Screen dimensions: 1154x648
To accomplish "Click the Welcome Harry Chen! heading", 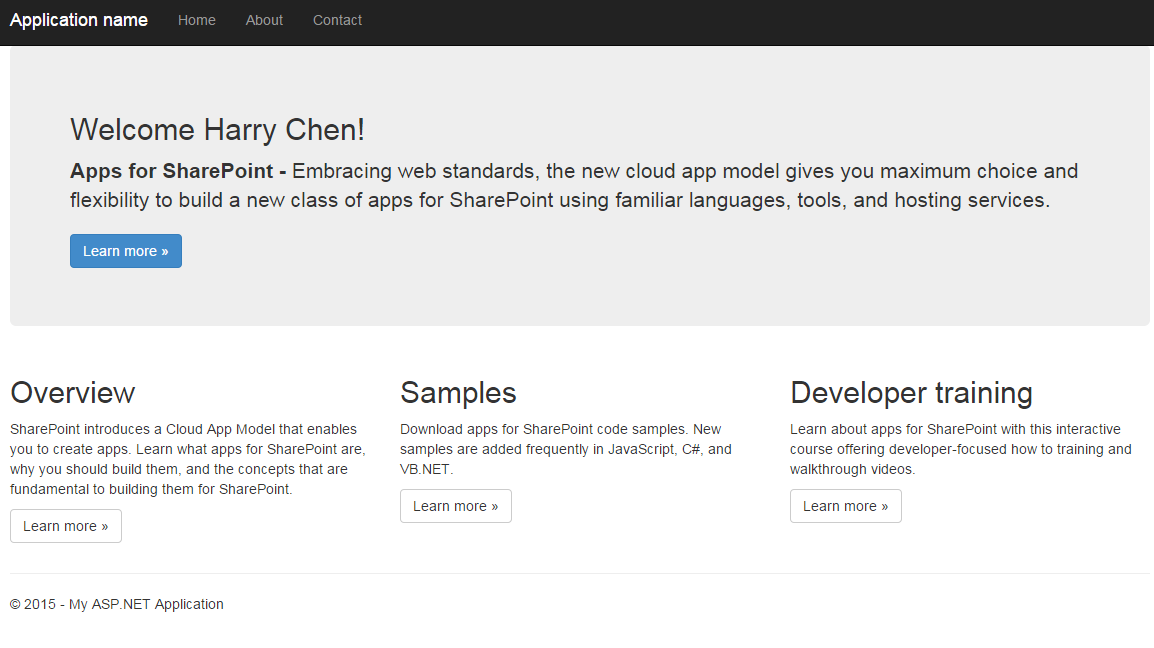I will [217, 130].
